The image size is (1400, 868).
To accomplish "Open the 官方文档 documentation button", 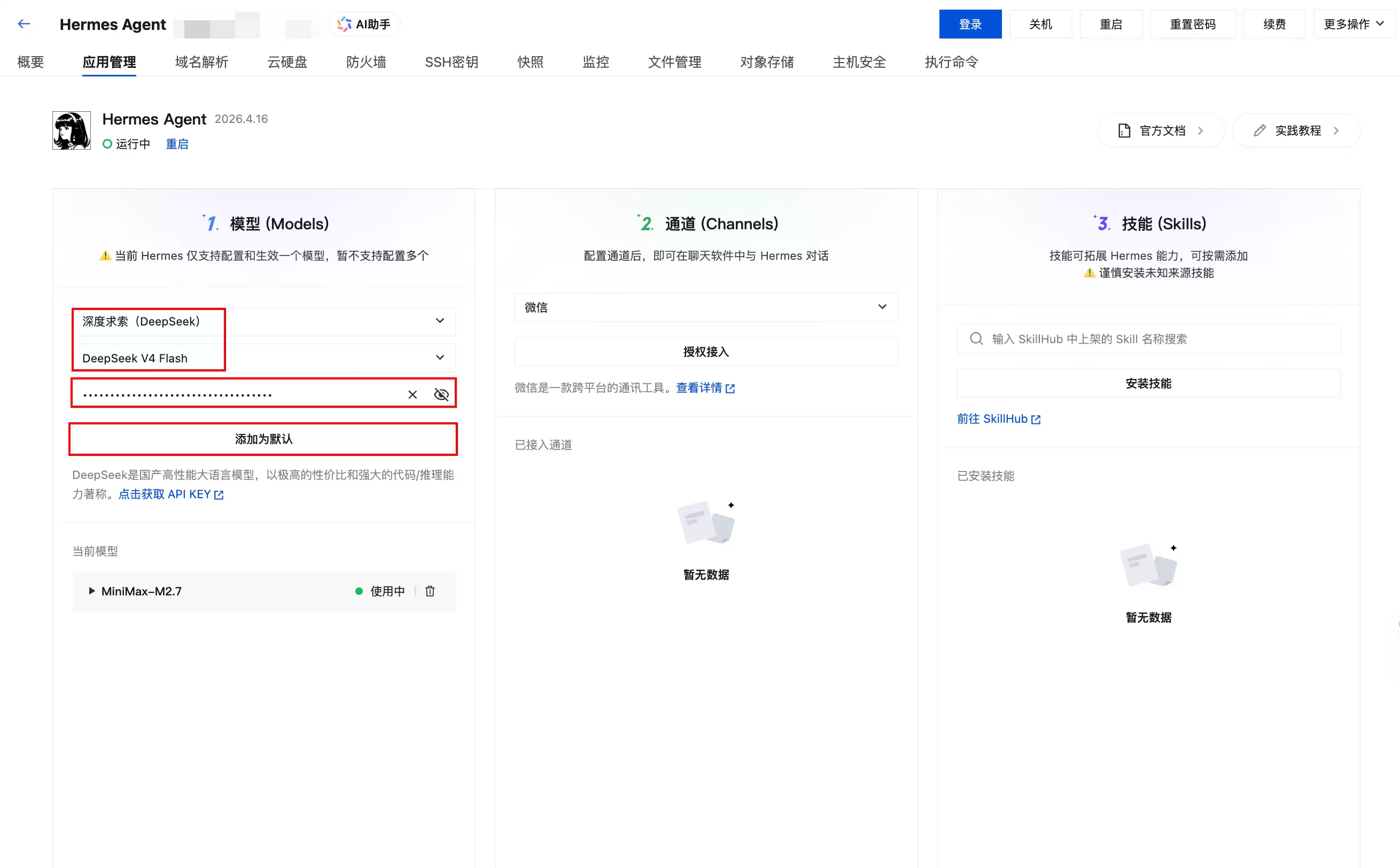I will [x=1161, y=131].
